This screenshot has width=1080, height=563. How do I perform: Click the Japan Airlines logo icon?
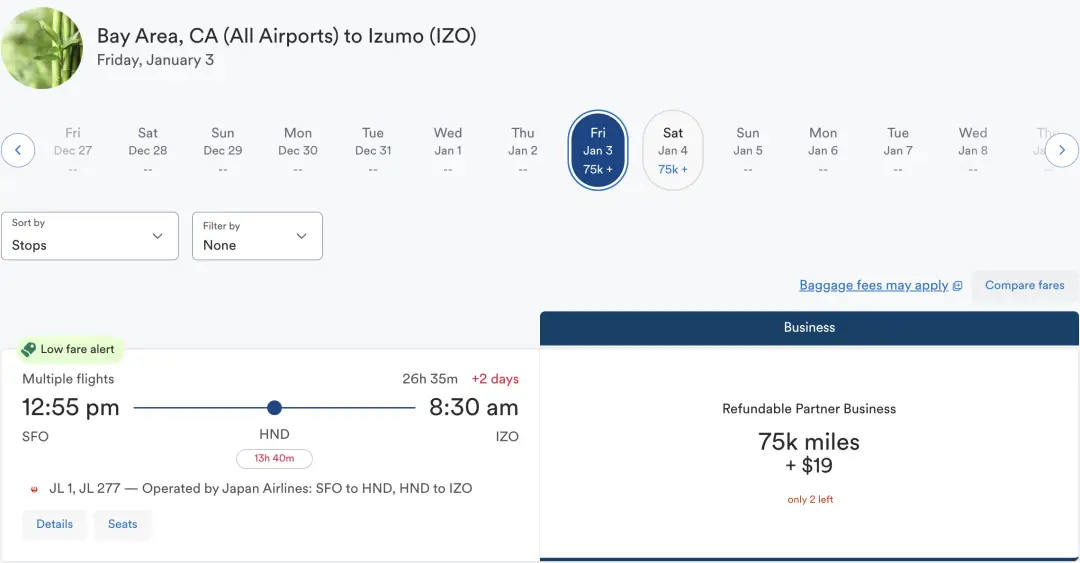tap(36, 489)
